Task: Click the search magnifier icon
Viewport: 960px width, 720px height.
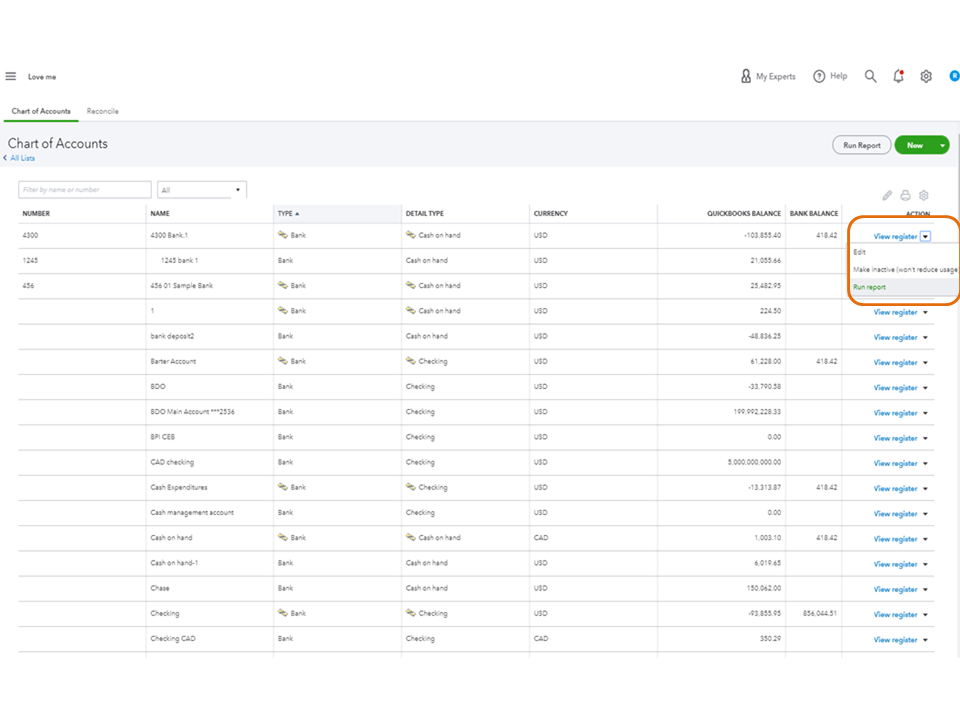Action: tap(871, 76)
